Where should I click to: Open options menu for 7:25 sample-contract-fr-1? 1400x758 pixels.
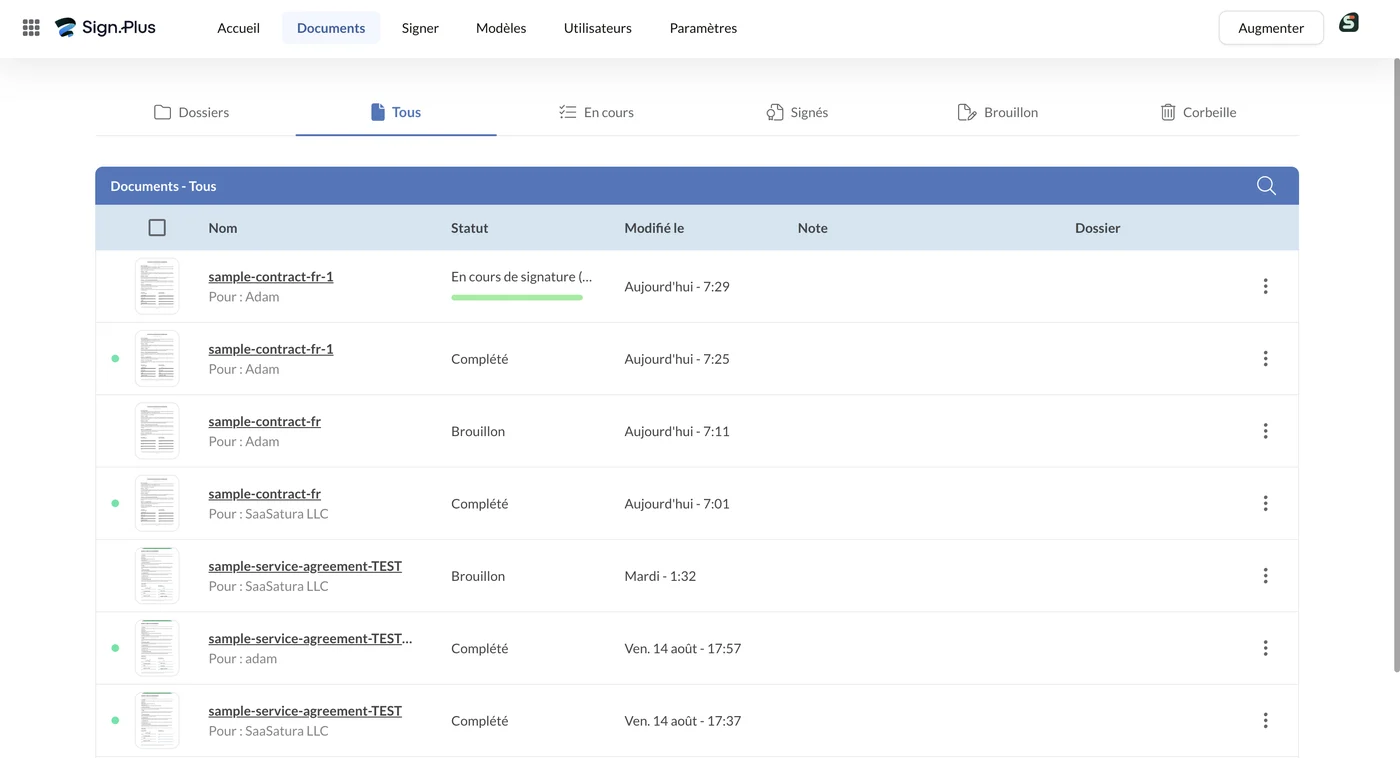point(1265,358)
